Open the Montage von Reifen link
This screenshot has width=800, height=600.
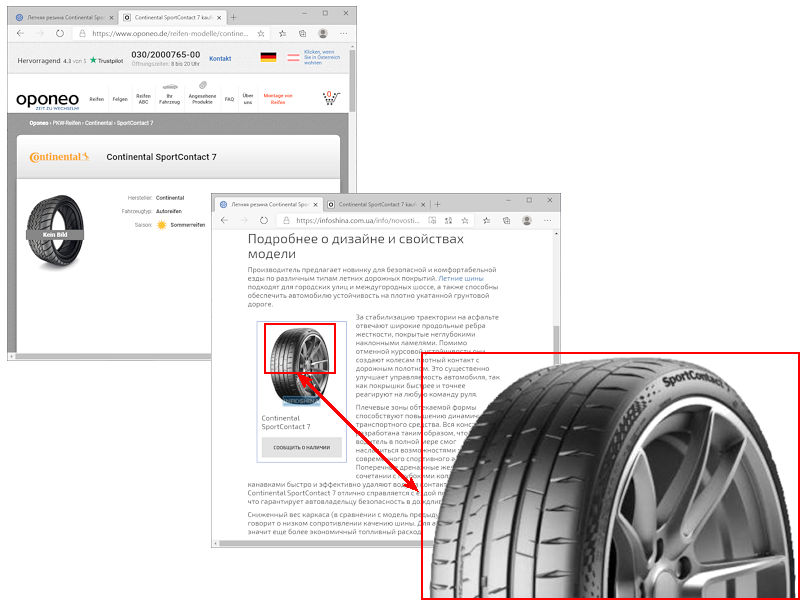278,99
